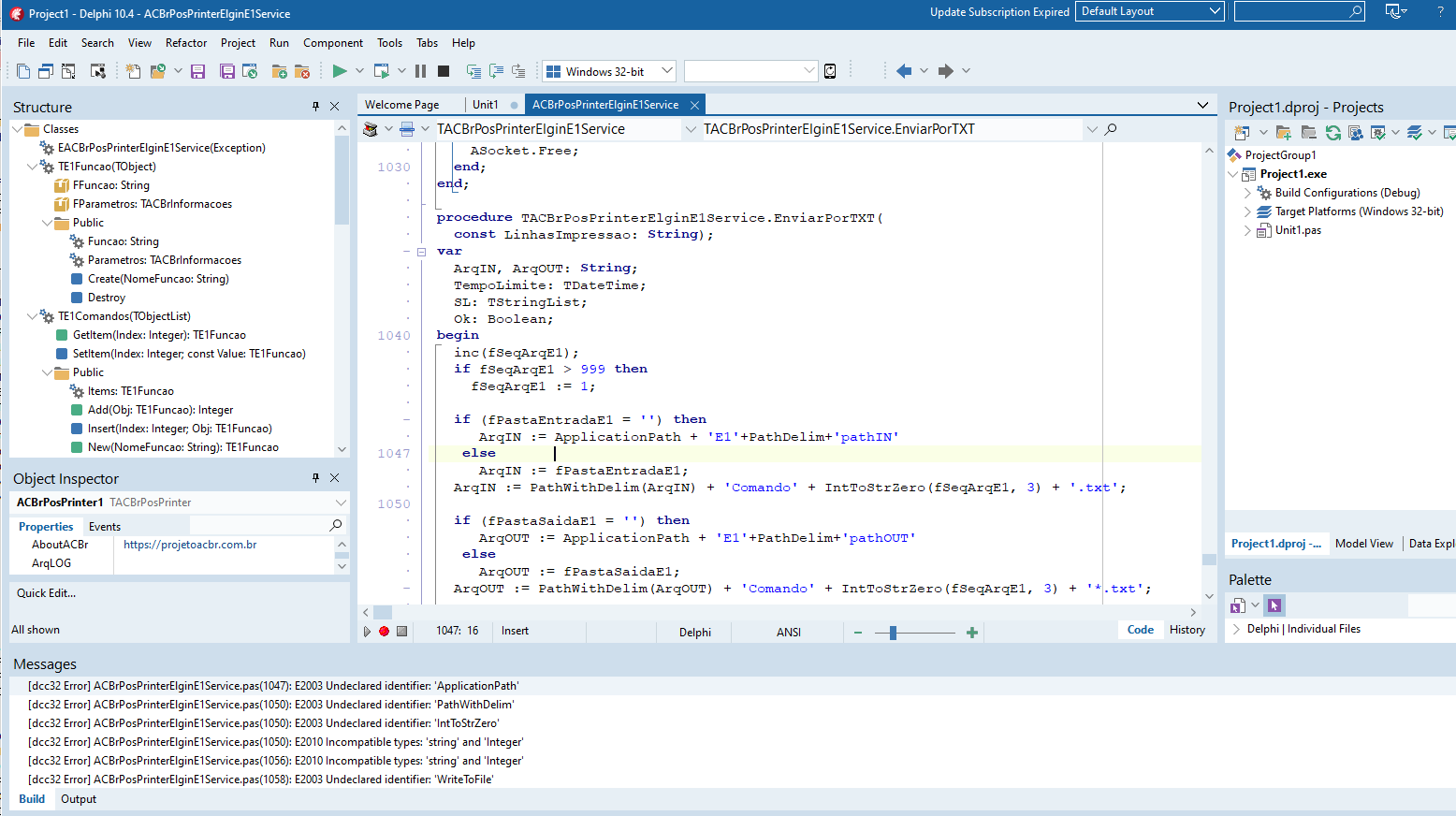Stop the program with Program Reset icon
Viewport: 1456px width, 816px height.
click(x=444, y=71)
